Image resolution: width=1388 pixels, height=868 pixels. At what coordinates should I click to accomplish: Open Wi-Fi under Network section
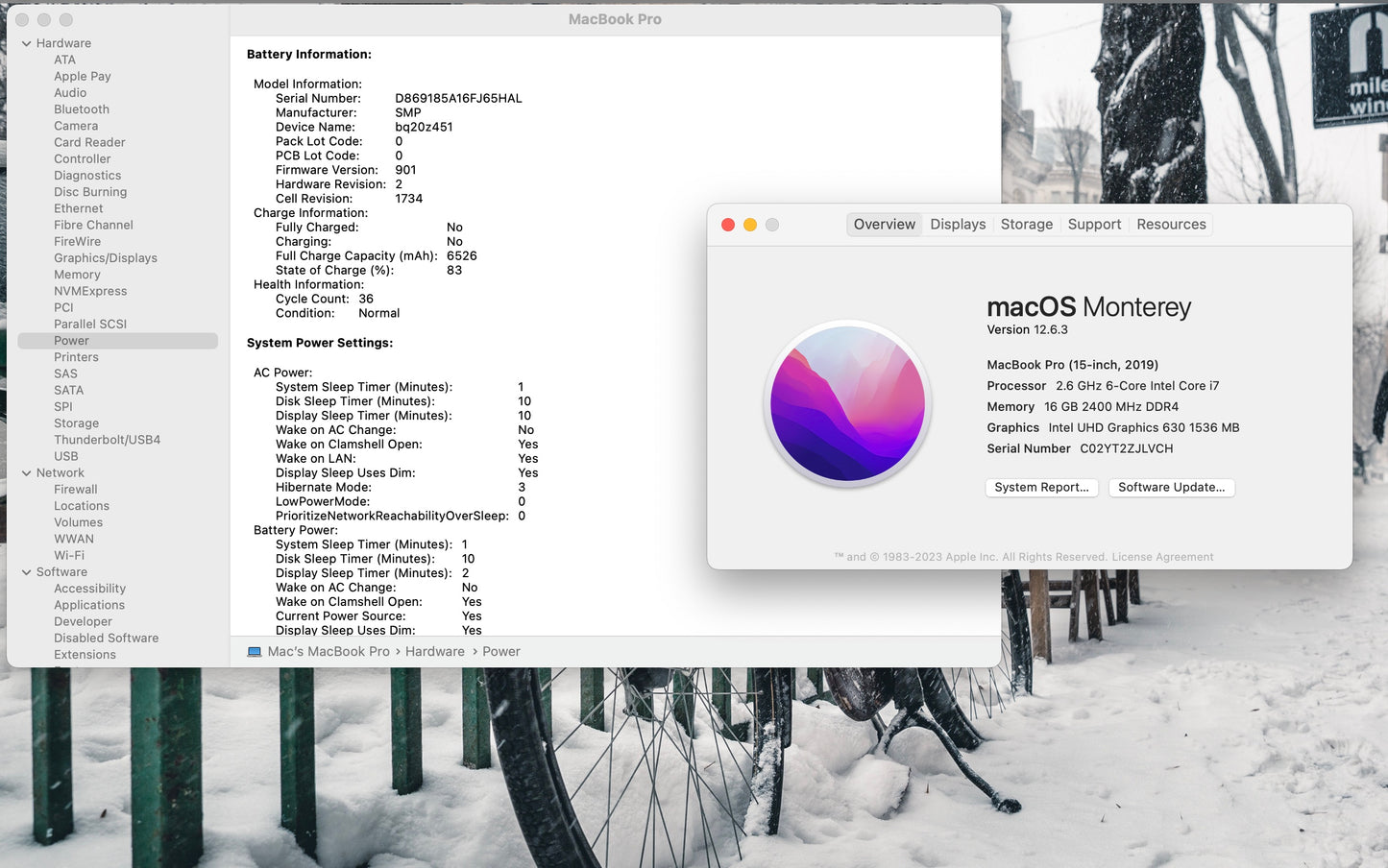click(x=69, y=556)
